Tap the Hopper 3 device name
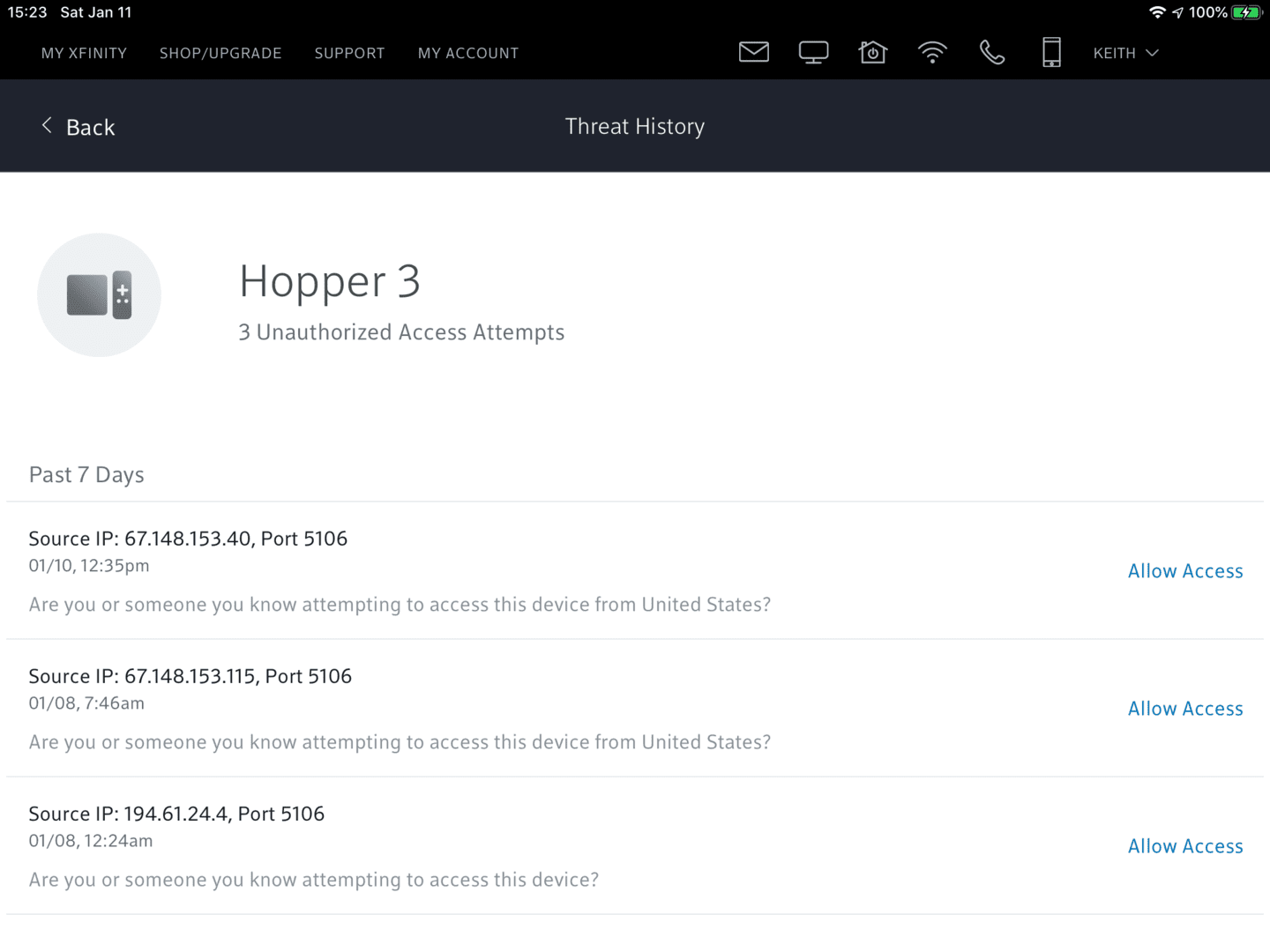The image size is (1270, 952). (330, 281)
